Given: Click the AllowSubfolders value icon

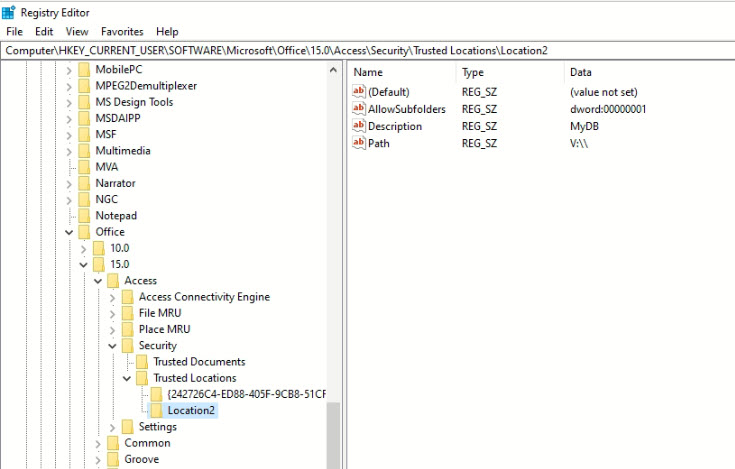Looking at the screenshot, I should click(359, 108).
